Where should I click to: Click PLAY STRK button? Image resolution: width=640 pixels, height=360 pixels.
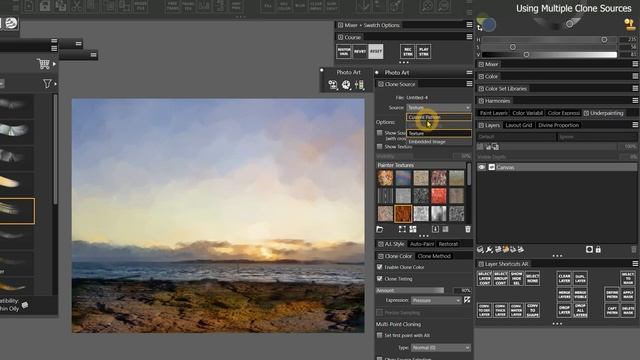(x=424, y=51)
